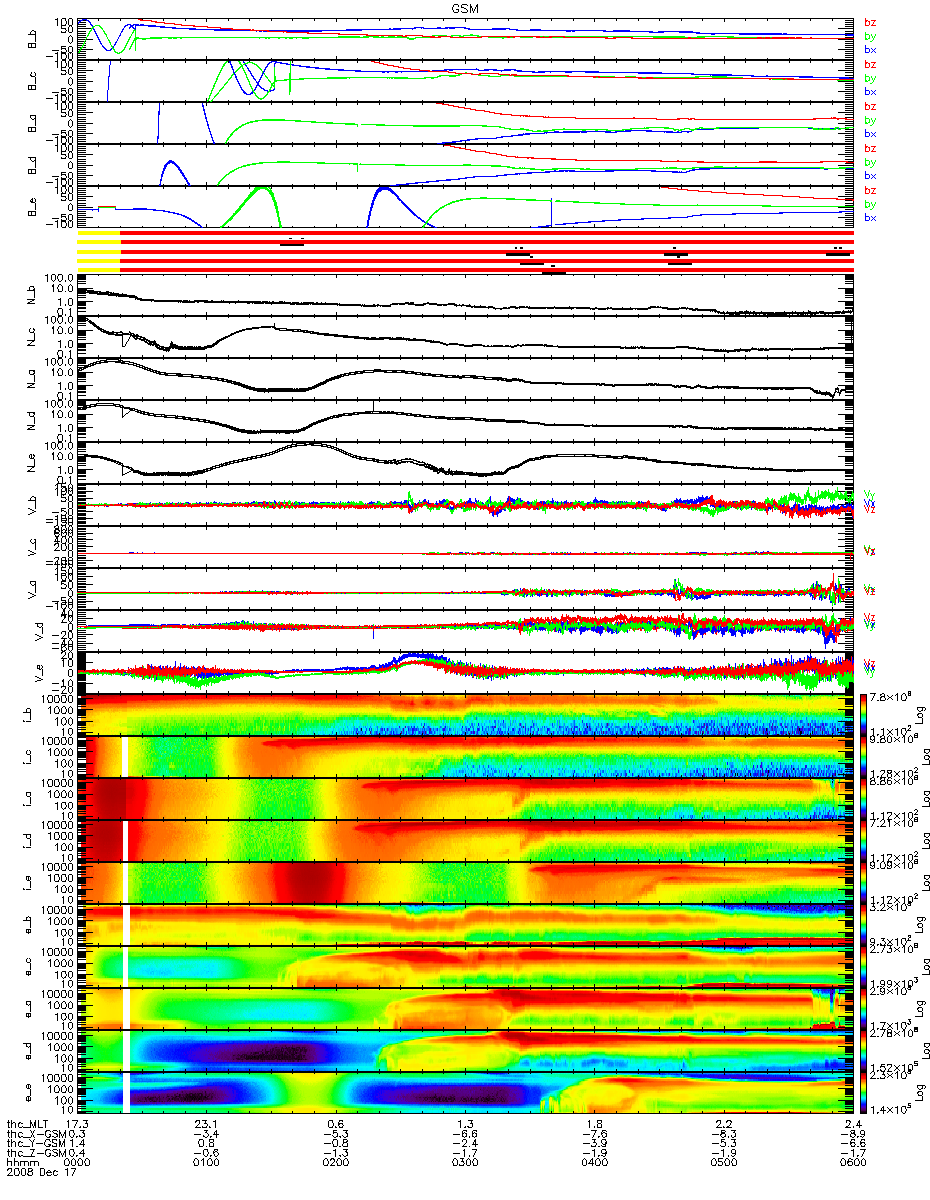
Task: Click the i_b spectrogram color bar
Action: point(864,715)
